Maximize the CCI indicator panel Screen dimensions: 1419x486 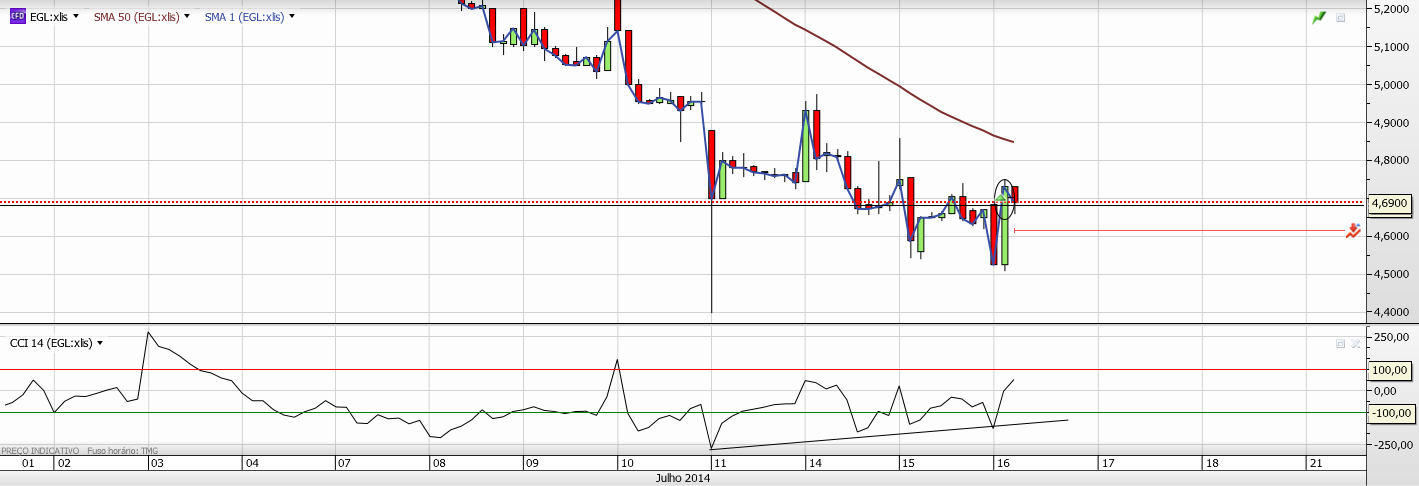point(1341,343)
